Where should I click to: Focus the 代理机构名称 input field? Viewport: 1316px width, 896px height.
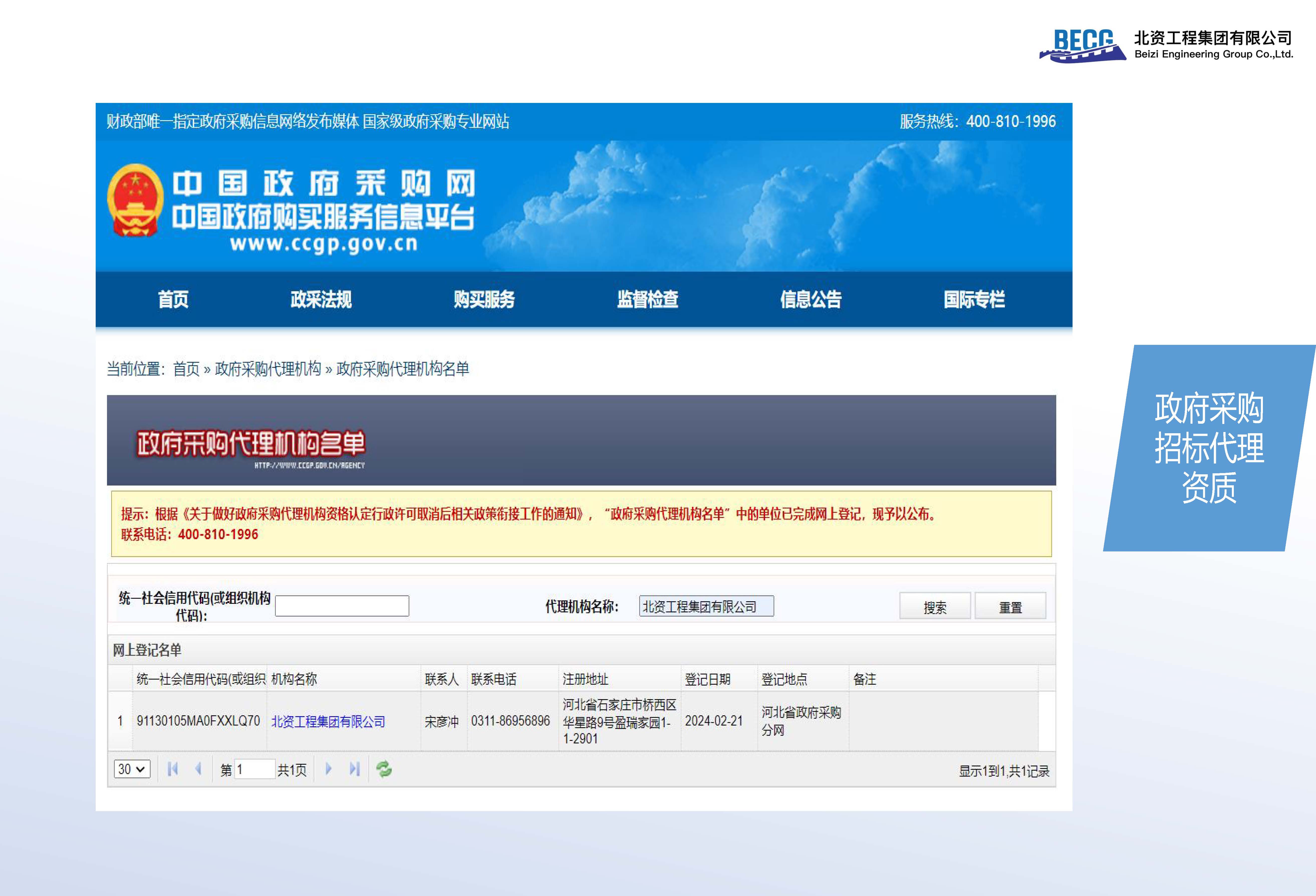[706, 606]
